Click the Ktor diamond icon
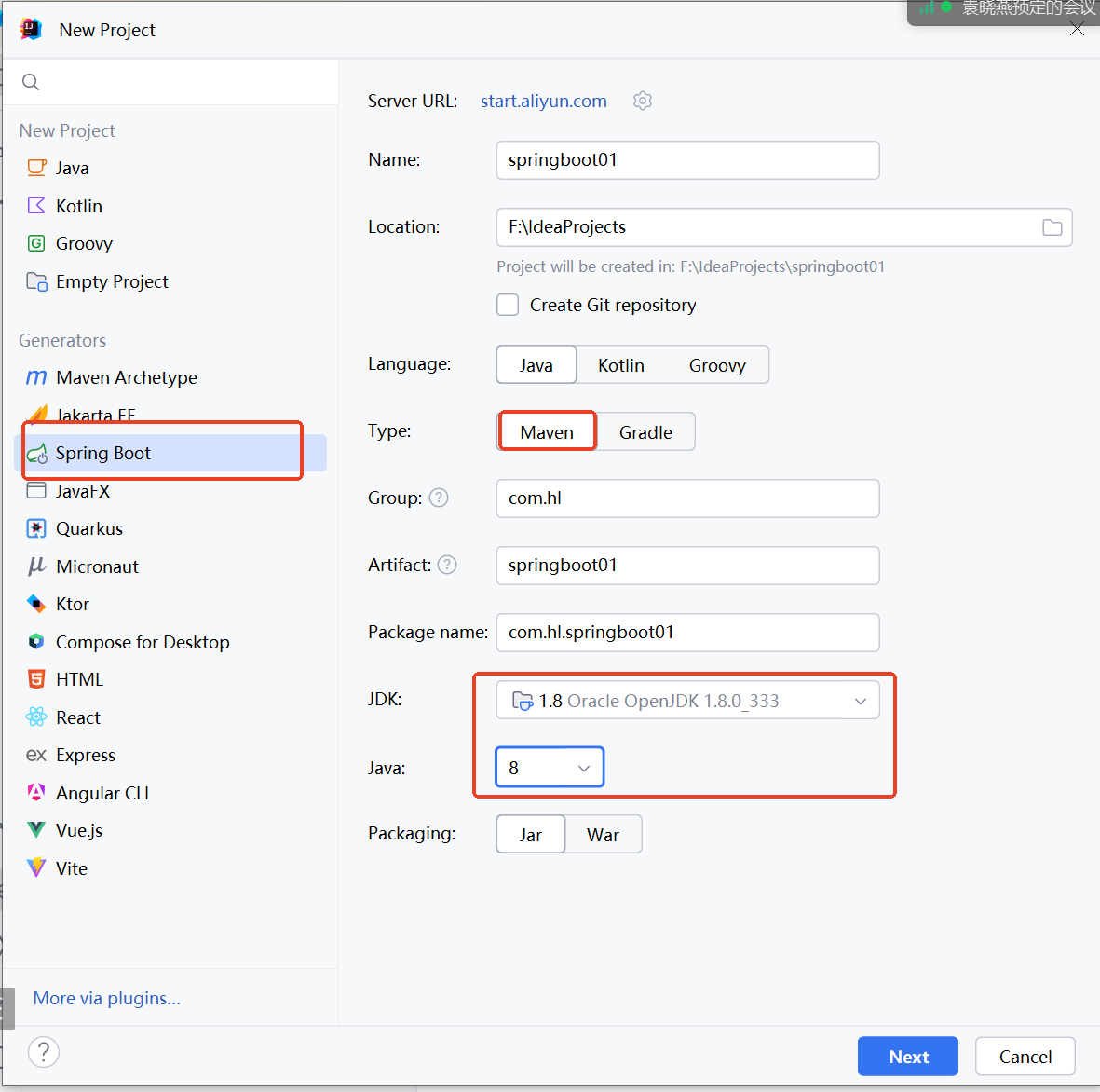The image size is (1100, 1092). pyautogui.click(x=36, y=604)
